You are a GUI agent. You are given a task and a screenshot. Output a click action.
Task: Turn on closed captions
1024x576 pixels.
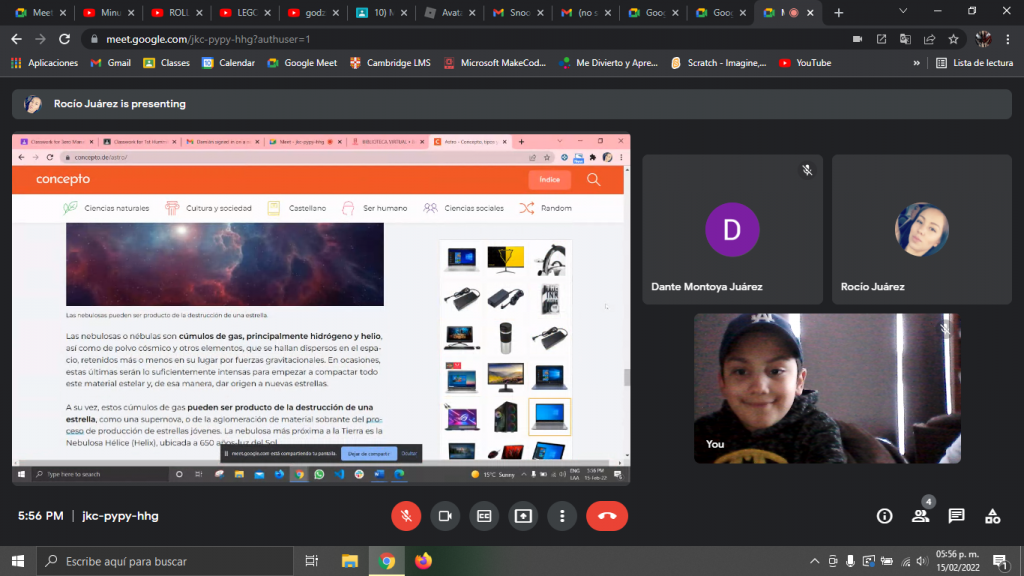(484, 516)
